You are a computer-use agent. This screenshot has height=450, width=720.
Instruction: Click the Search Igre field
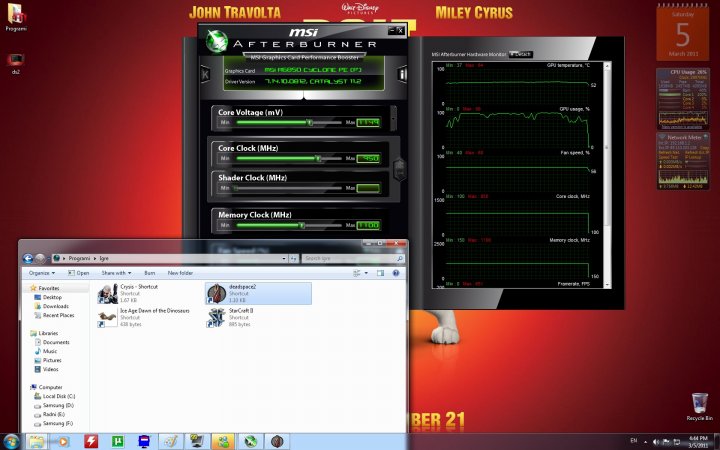[353, 259]
